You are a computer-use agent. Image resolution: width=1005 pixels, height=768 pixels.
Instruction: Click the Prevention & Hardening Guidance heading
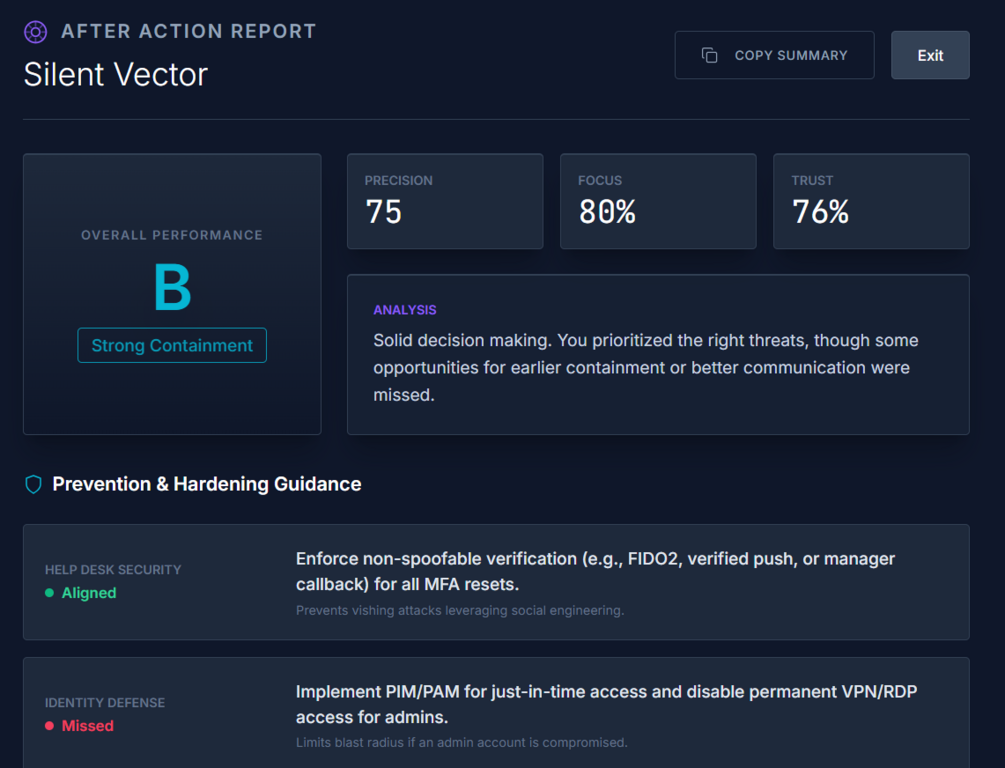click(207, 485)
